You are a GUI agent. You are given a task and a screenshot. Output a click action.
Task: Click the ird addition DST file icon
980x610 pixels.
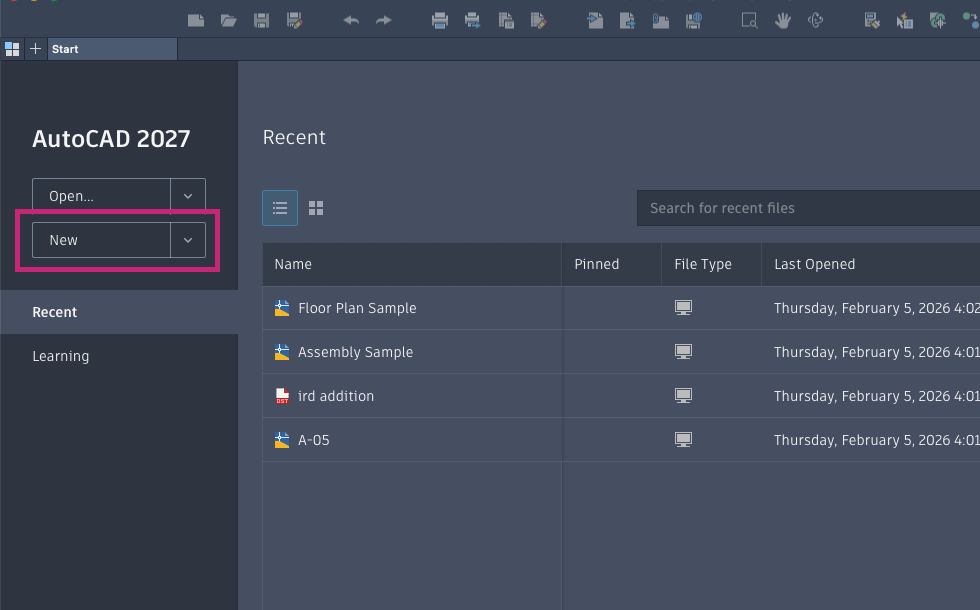[282, 396]
